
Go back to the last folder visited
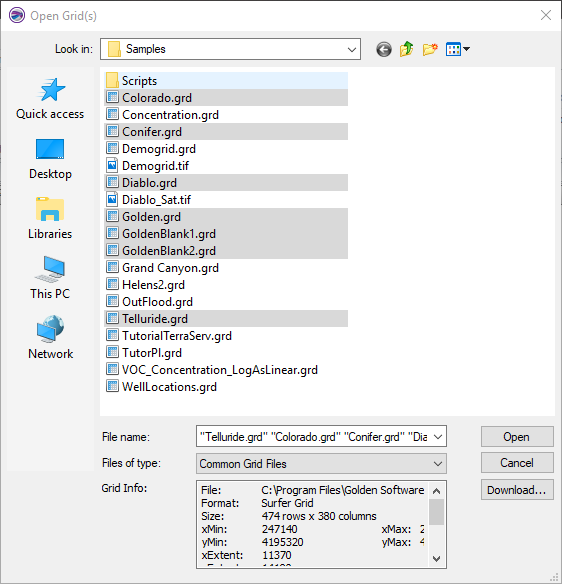[x=384, y=49]
